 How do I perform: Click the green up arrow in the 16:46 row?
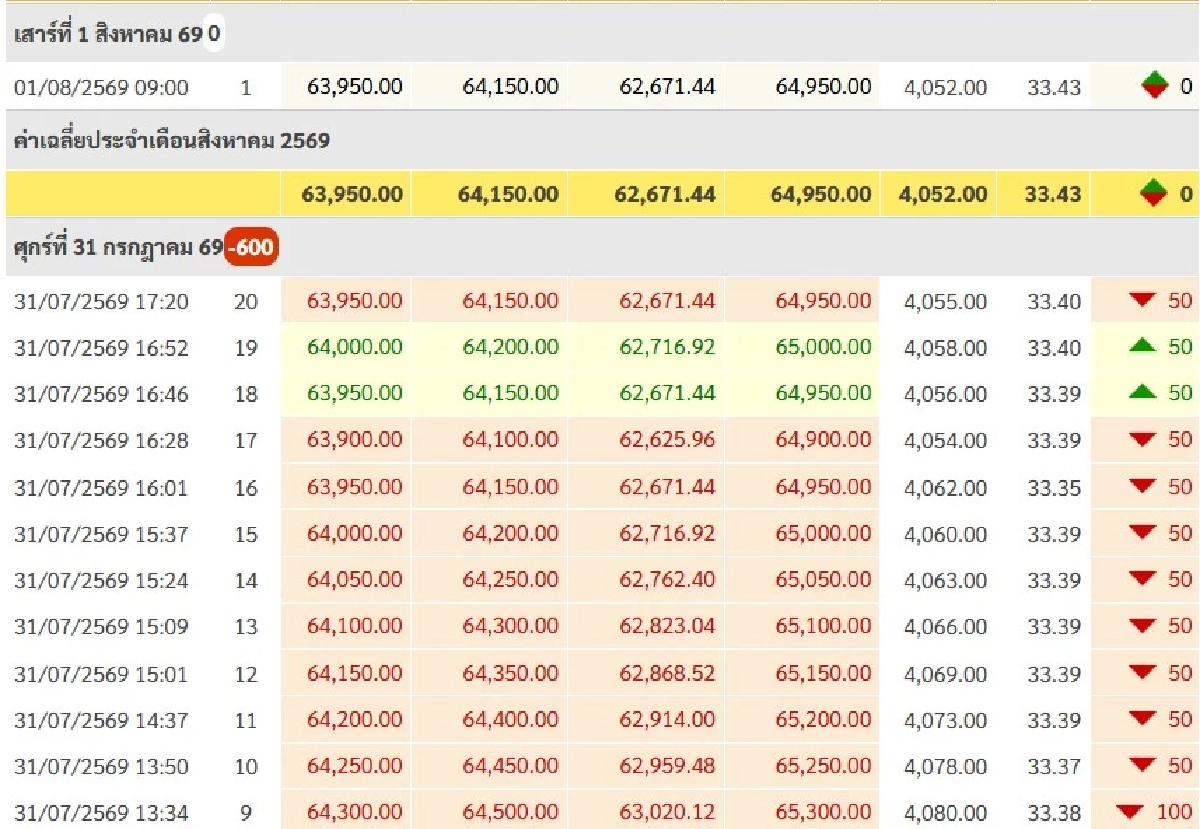click(1142, 392)
